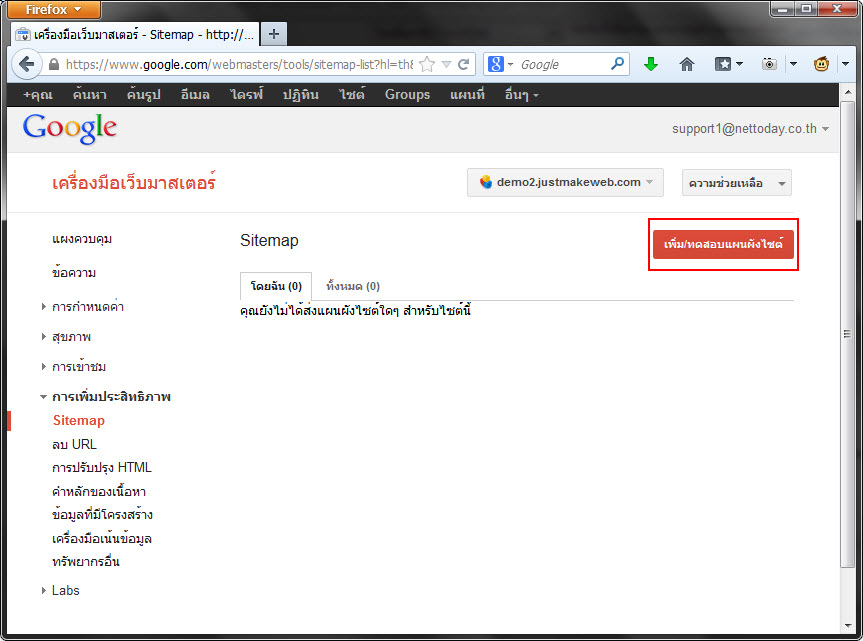Open ไซต์ in Google bar
This screenshot has width=863, height=641.
352,94
